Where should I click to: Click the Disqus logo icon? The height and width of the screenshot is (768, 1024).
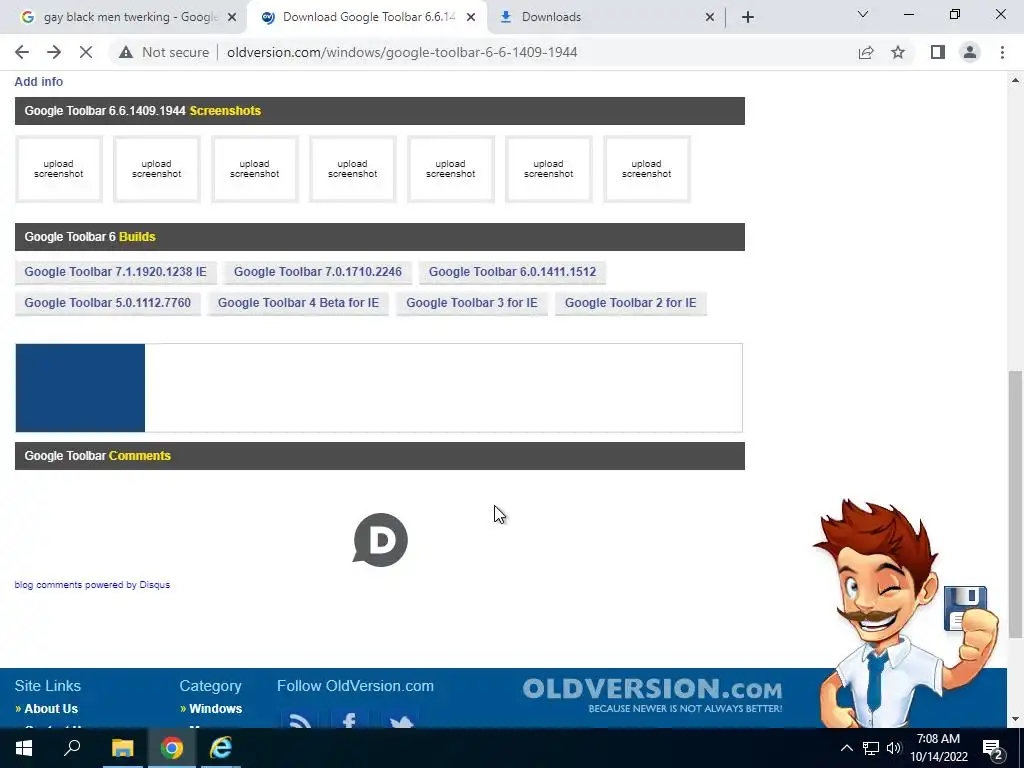[380, 539]
